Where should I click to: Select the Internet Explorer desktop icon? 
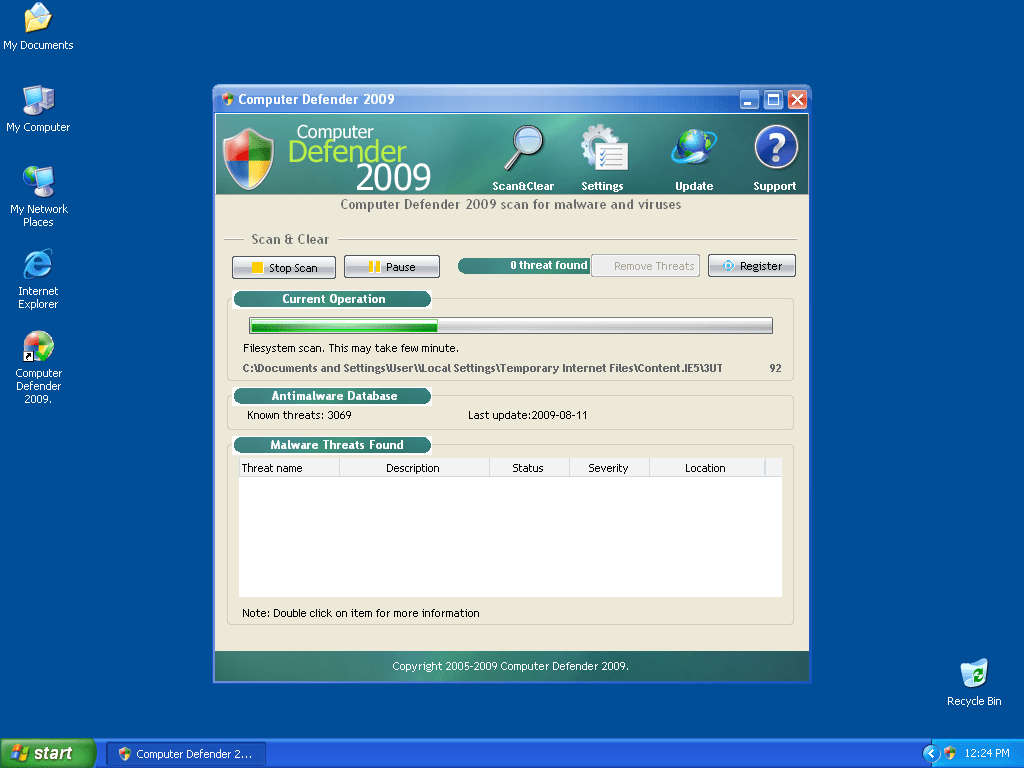(38, 265)
